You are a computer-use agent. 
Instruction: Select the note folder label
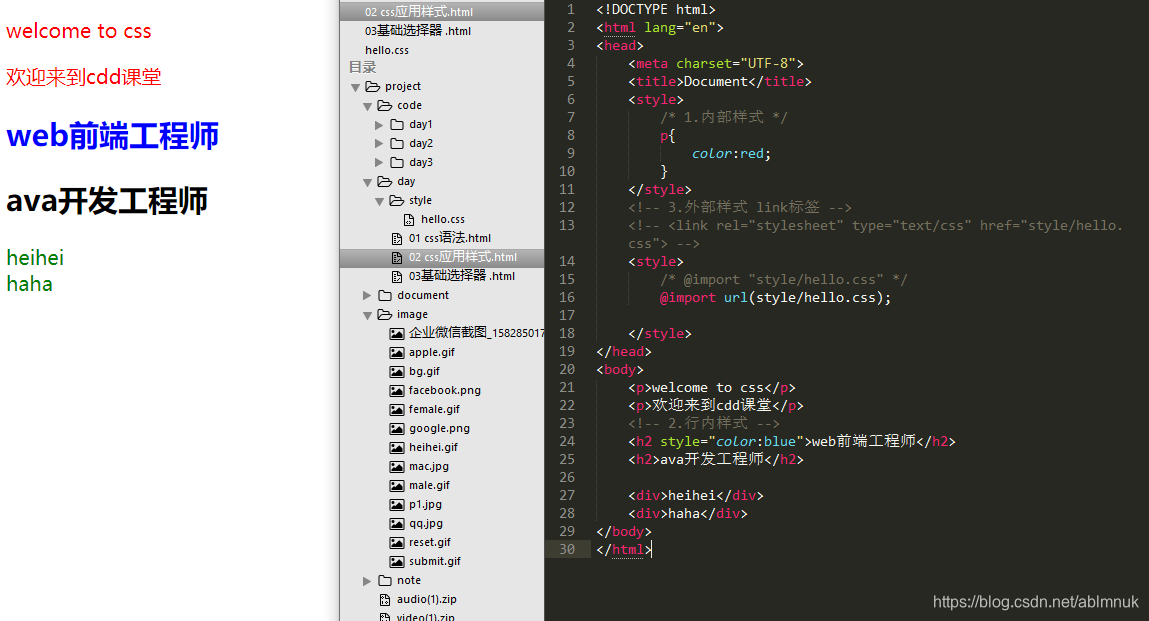(409, 581)
